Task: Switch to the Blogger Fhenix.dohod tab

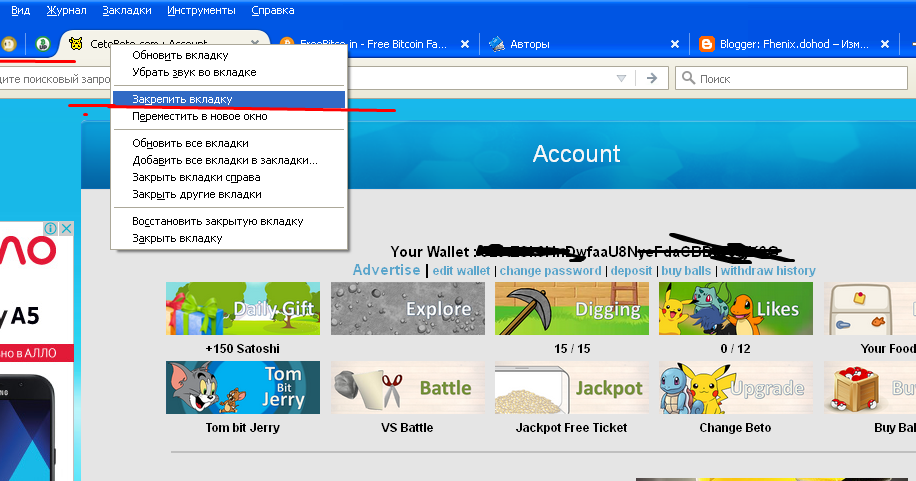Action: pos(794,44)
